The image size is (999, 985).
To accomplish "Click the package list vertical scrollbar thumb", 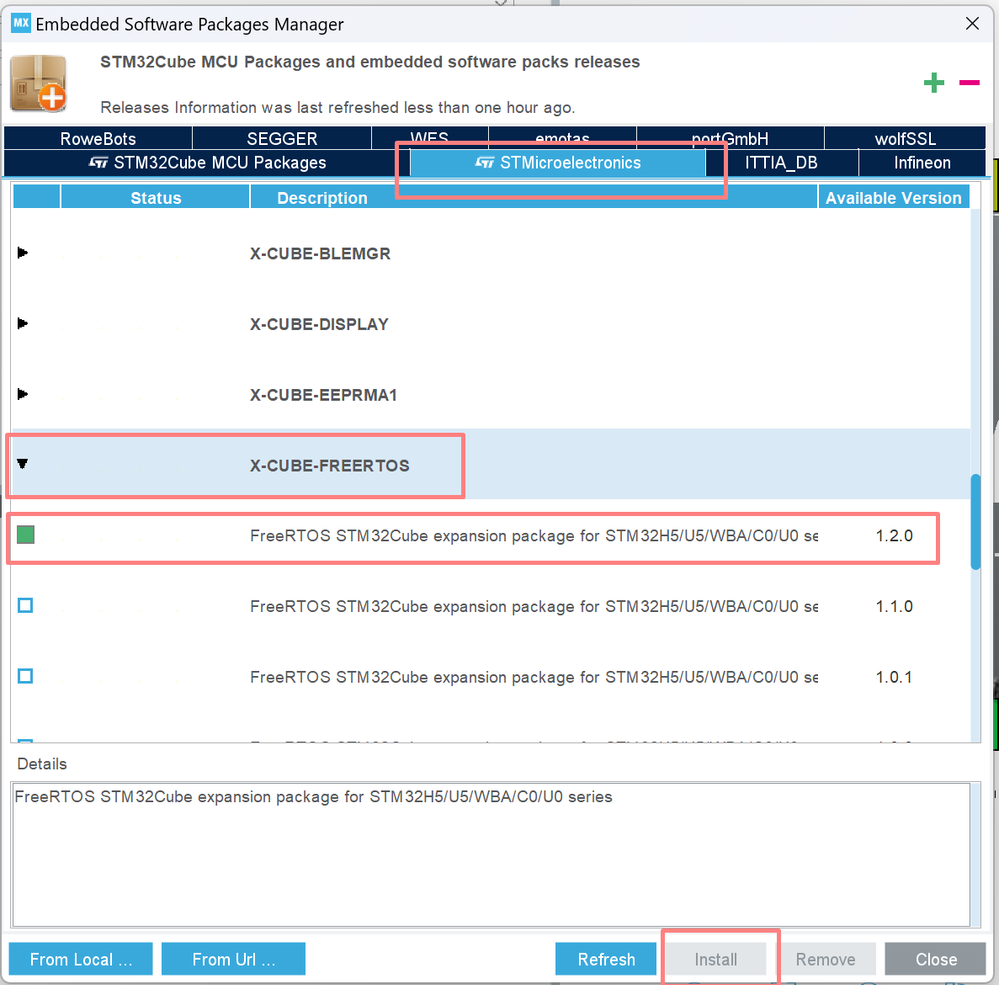I will [x=975, y=522].
